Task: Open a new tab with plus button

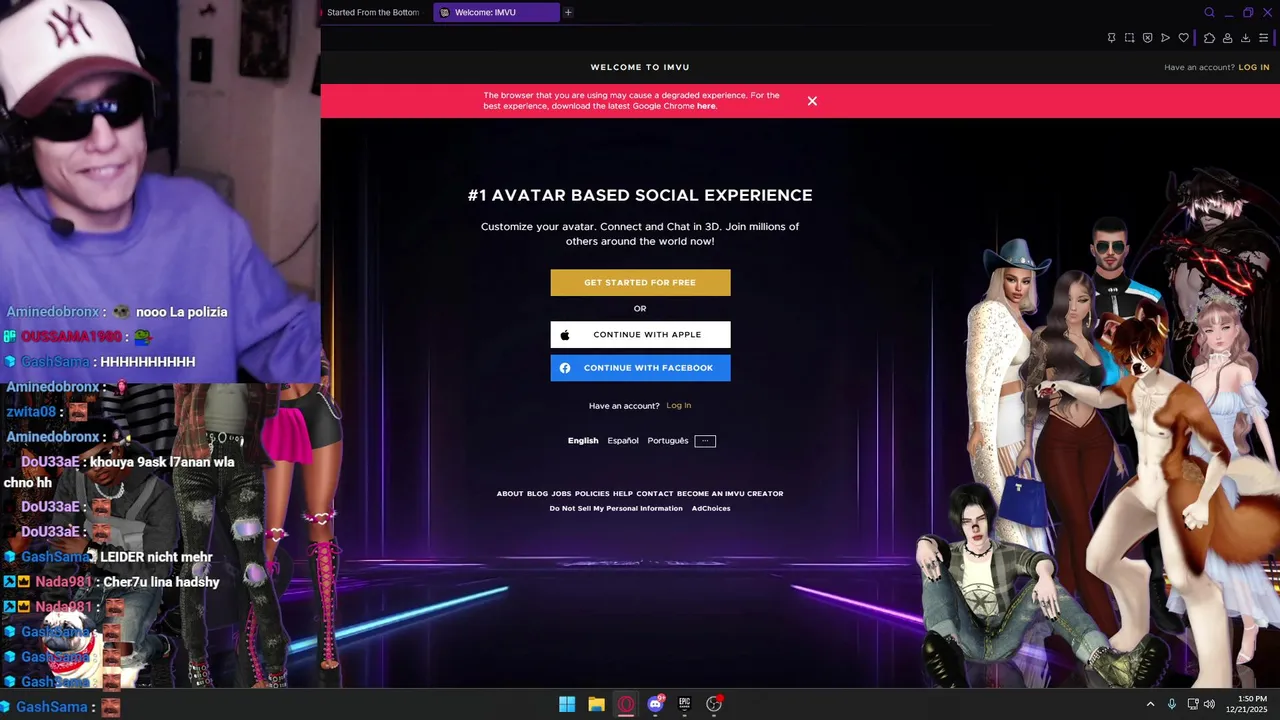Action: (x=568, y=13)
